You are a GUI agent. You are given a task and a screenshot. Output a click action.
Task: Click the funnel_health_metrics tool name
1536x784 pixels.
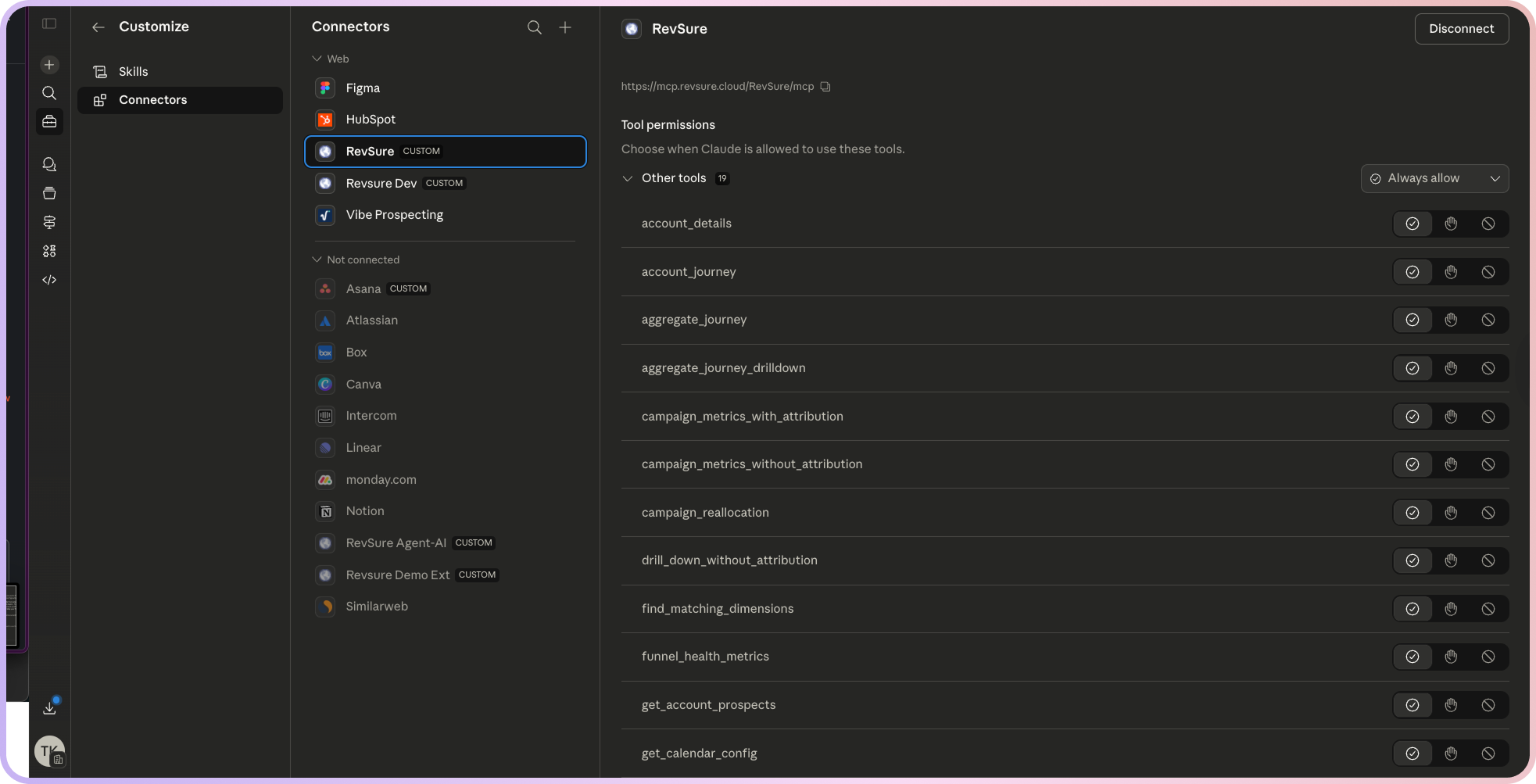coord(705,657)
